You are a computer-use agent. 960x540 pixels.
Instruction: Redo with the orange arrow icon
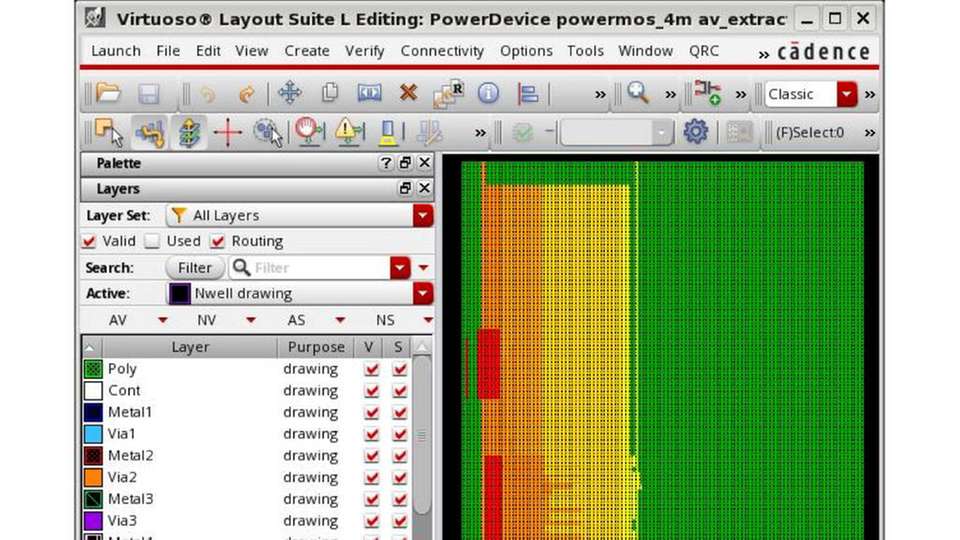point(247,94)
